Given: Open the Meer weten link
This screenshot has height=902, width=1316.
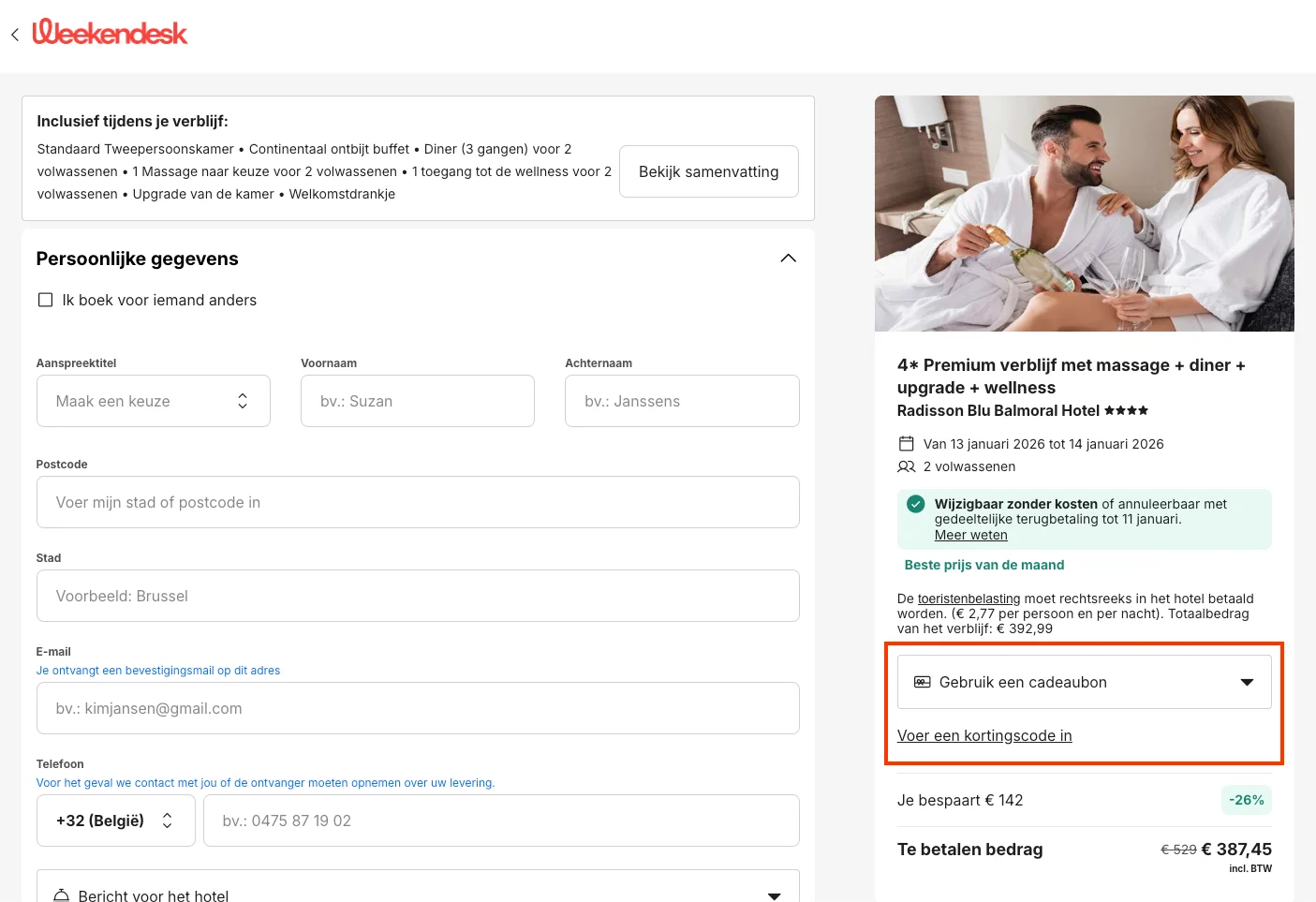Looking at the screenshot, I should tap(970, 535).
